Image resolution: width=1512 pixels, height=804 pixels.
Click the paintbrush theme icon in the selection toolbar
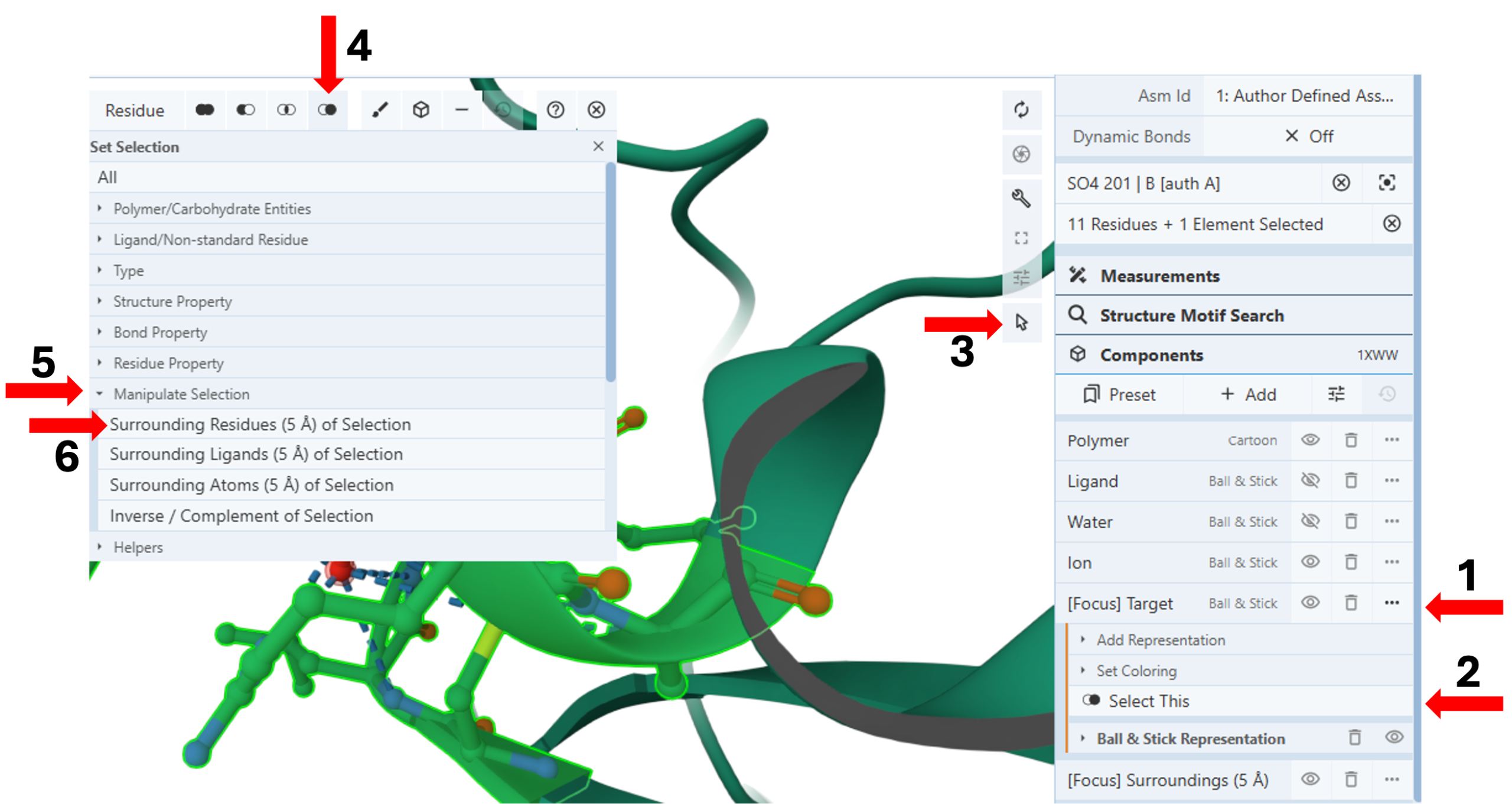point(380,110)
